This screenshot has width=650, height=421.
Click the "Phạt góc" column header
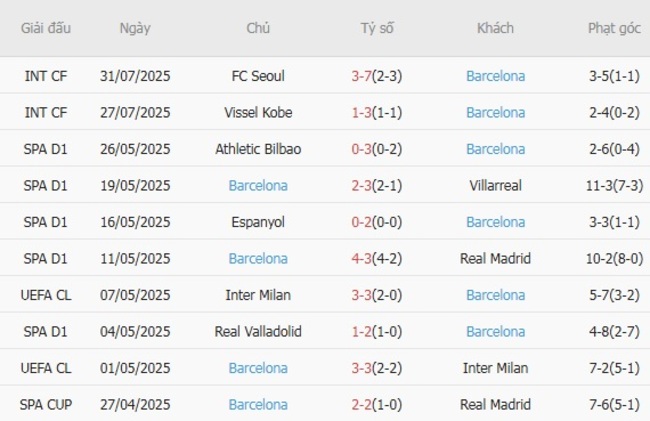pyautogui.click(x=614, y=28)
